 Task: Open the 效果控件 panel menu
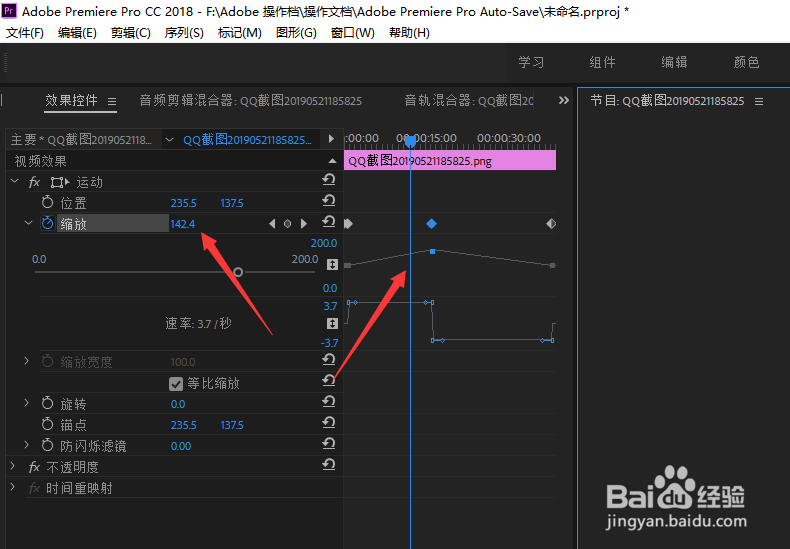point(112,102)
